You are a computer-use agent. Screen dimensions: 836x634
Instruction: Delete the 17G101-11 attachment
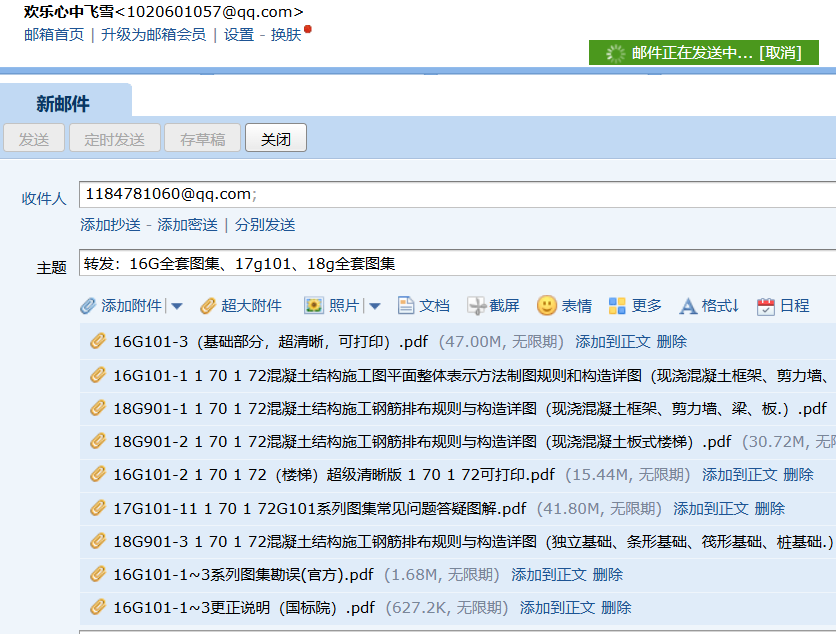[x=770, y=508]
